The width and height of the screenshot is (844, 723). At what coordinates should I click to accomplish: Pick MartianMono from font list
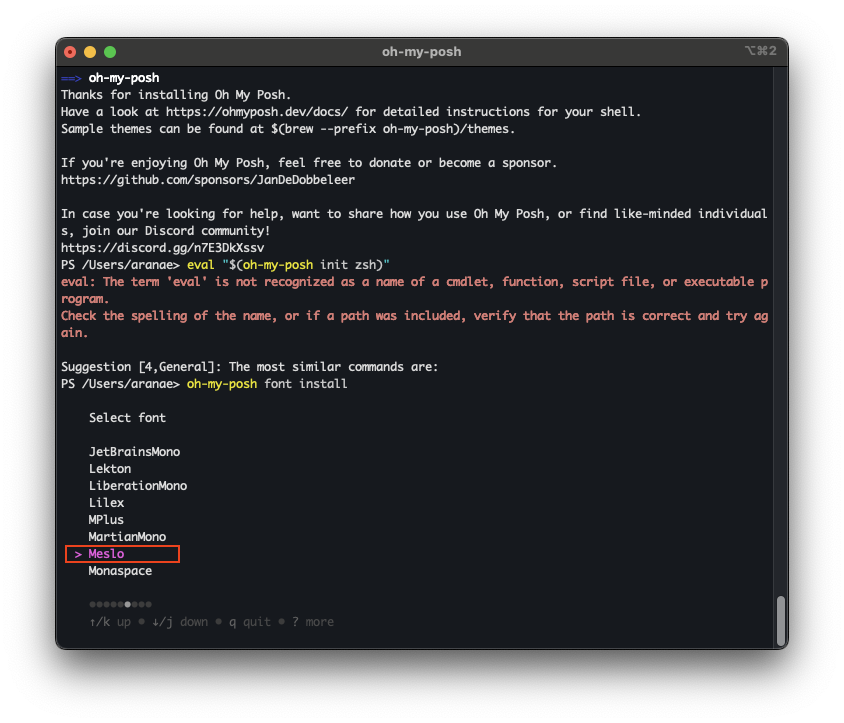(127, 537)
